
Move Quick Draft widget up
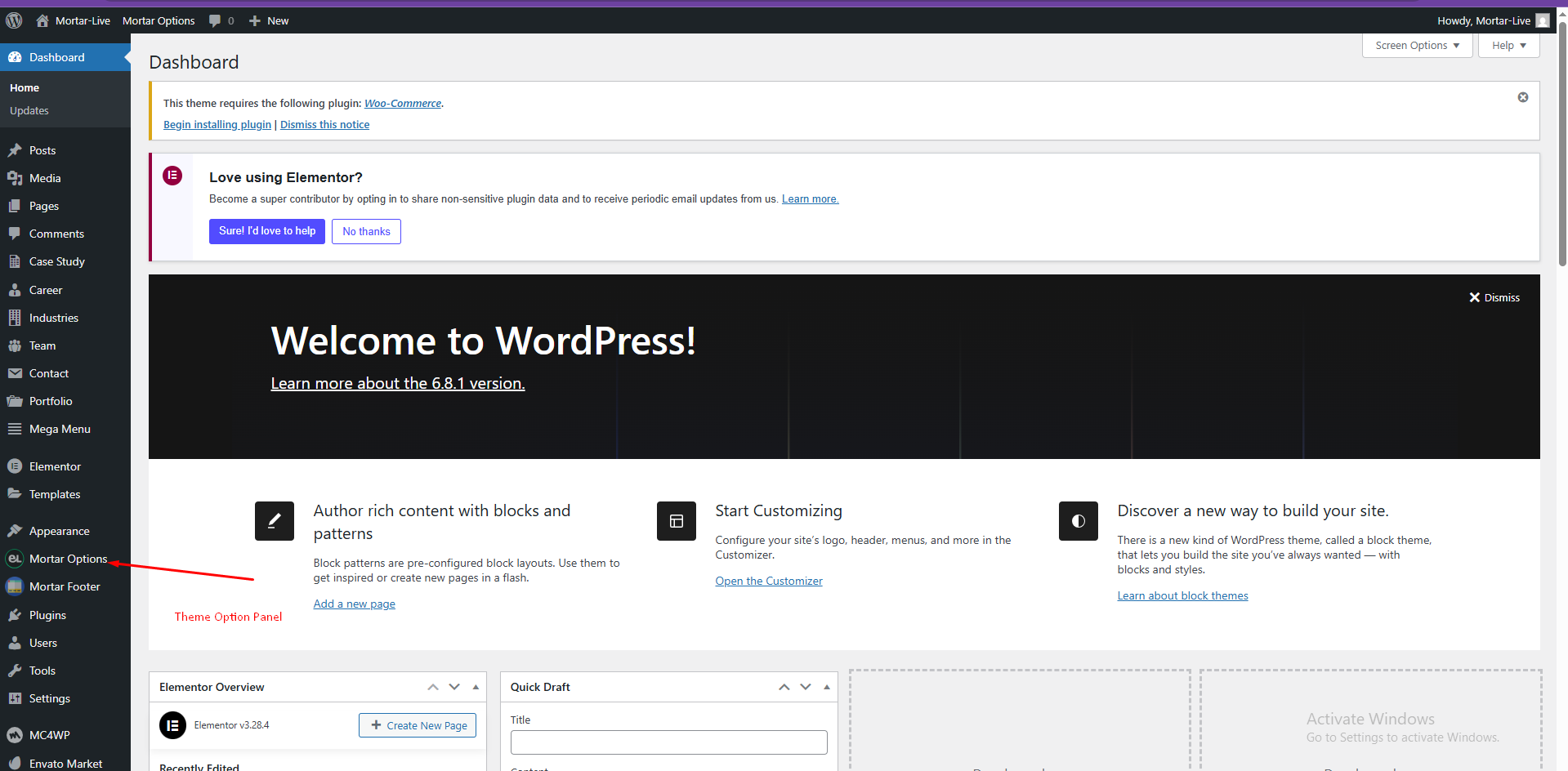pos(784,687)
